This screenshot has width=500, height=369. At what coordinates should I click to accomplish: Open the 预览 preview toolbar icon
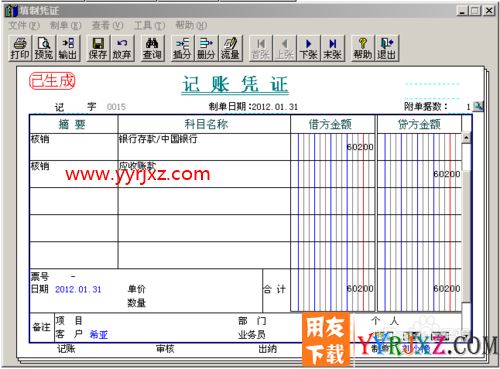(44, 48)
